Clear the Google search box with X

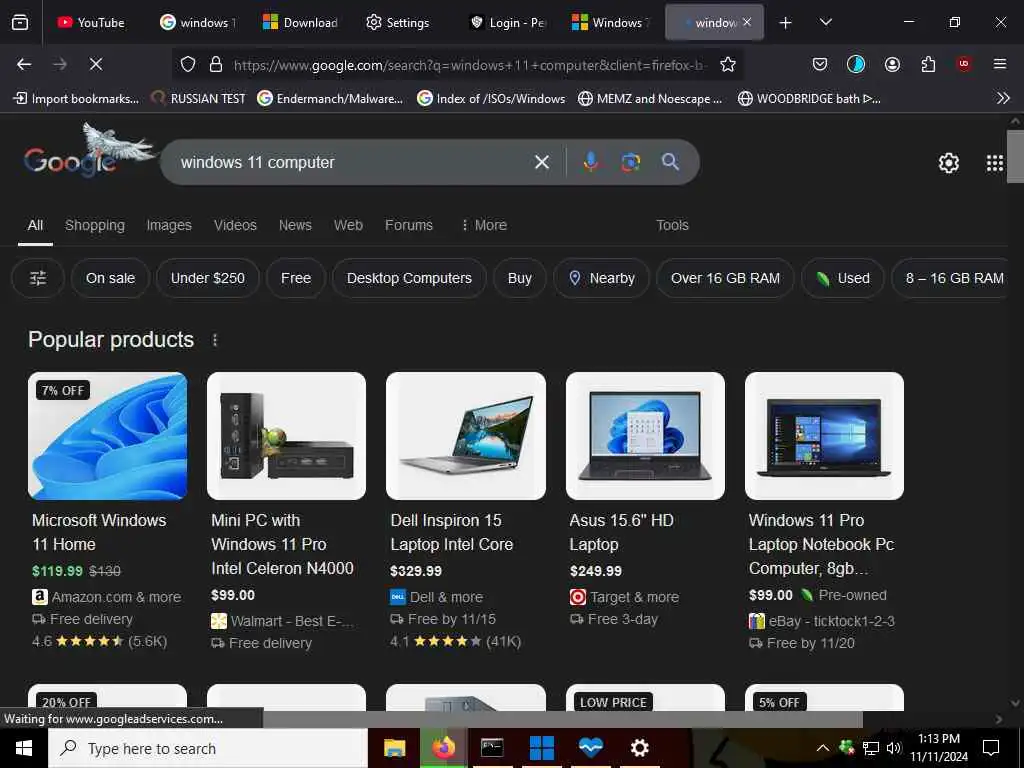(x=541, y=162)
